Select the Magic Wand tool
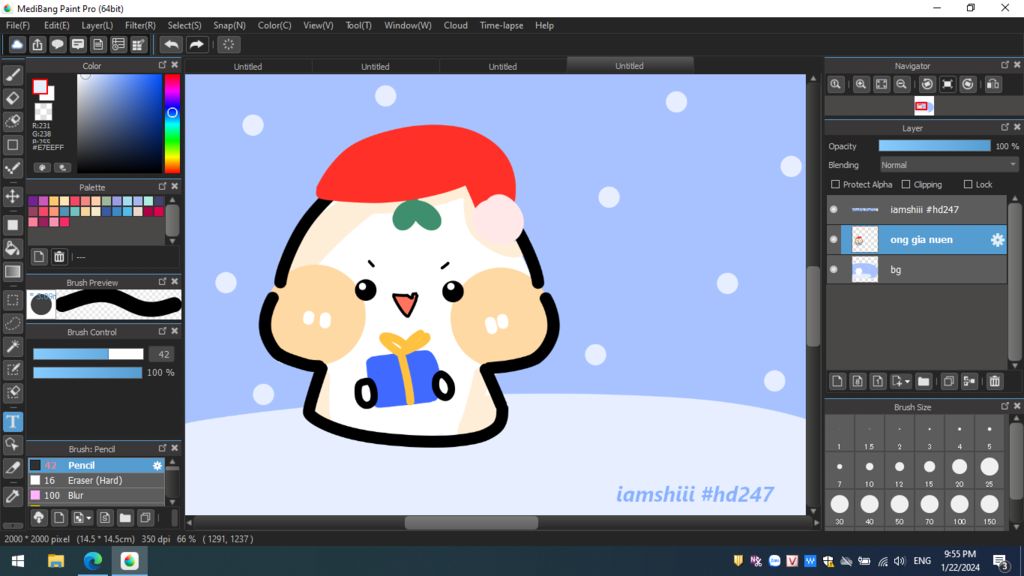The height and width of the screenshot is (576, 1024). click(12, 346)
